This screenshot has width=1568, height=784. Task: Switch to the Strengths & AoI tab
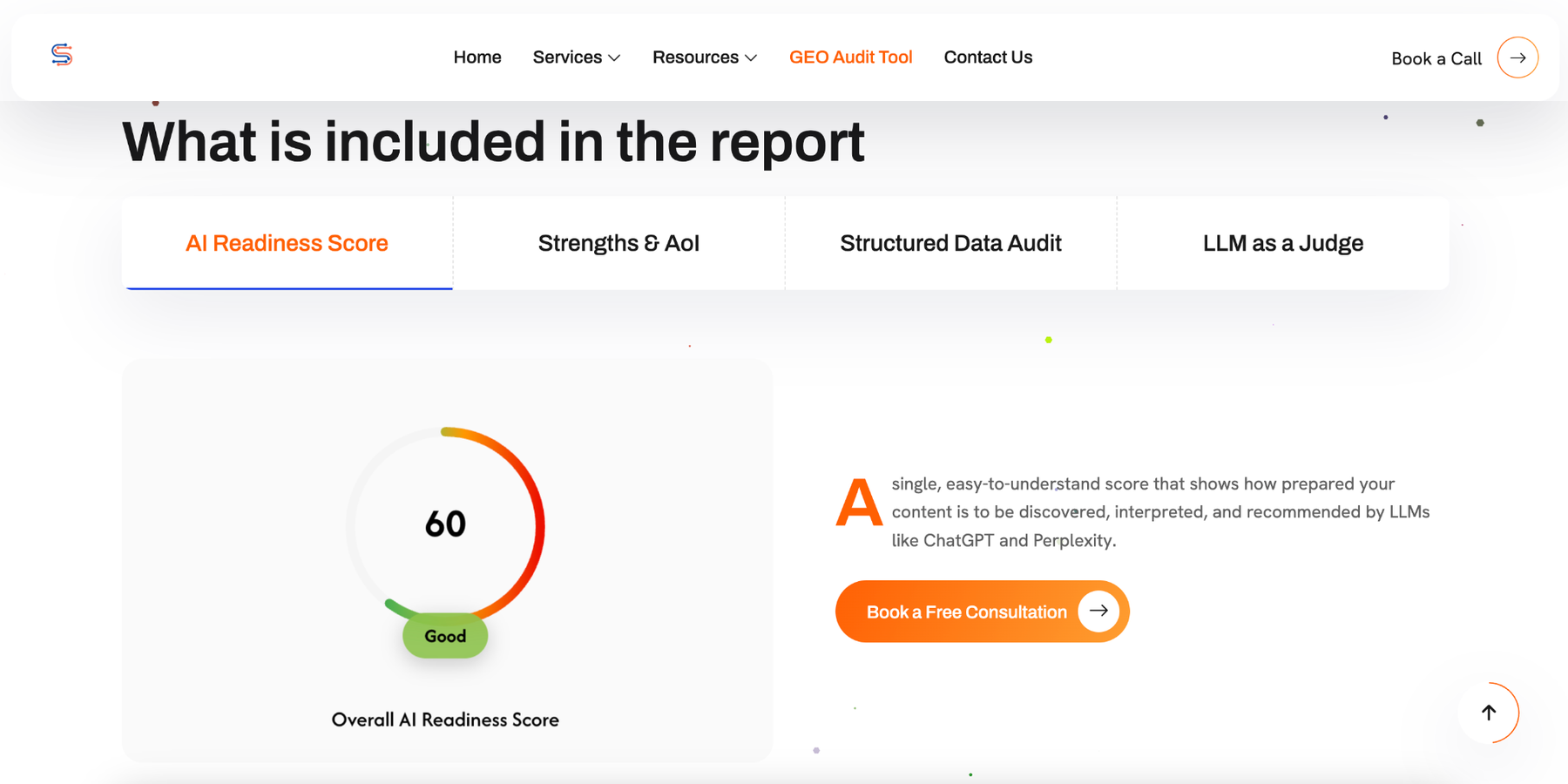618,243
